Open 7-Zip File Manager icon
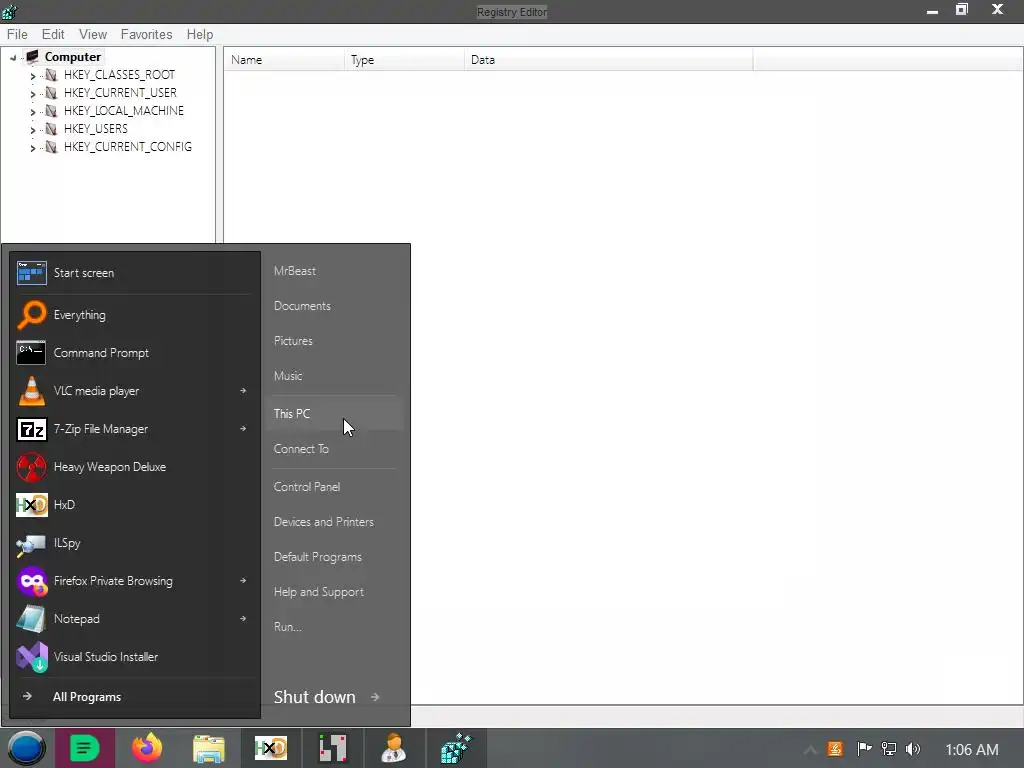This screenshot has width=1024, height=768. tap(31, 429)
